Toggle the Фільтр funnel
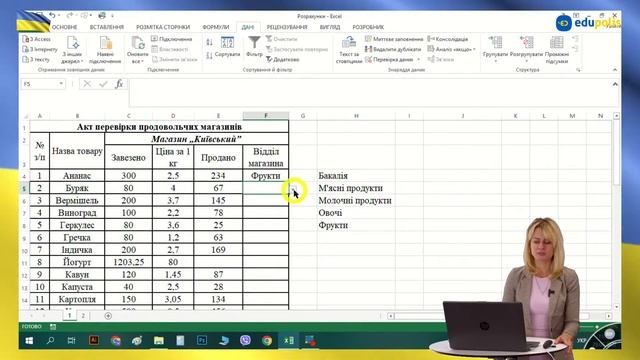This screenshot has height=360, width=640. click(x=254, y=47)
